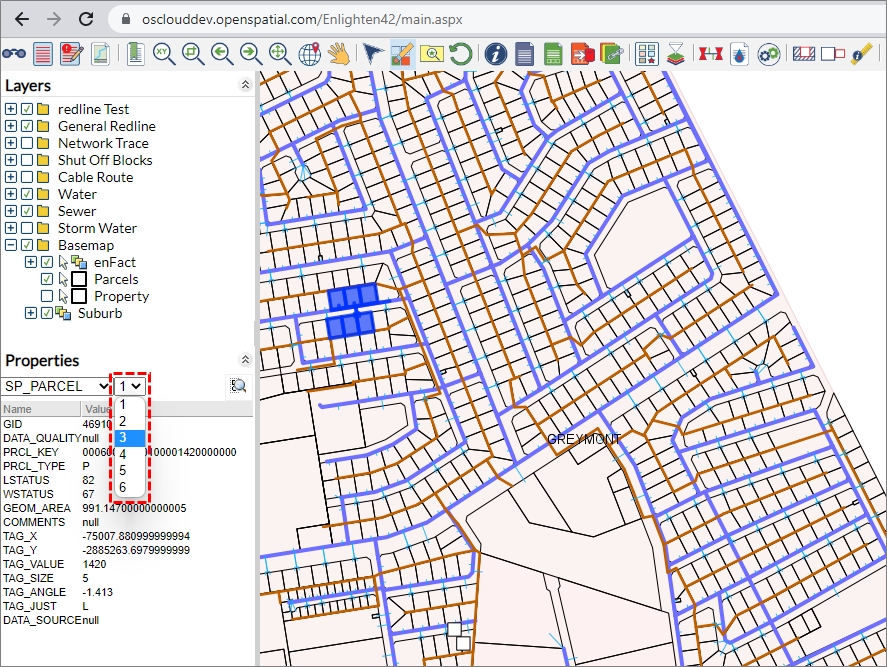Select the pan hand tool
887x667 pixels.
click(x=339, y=54)
